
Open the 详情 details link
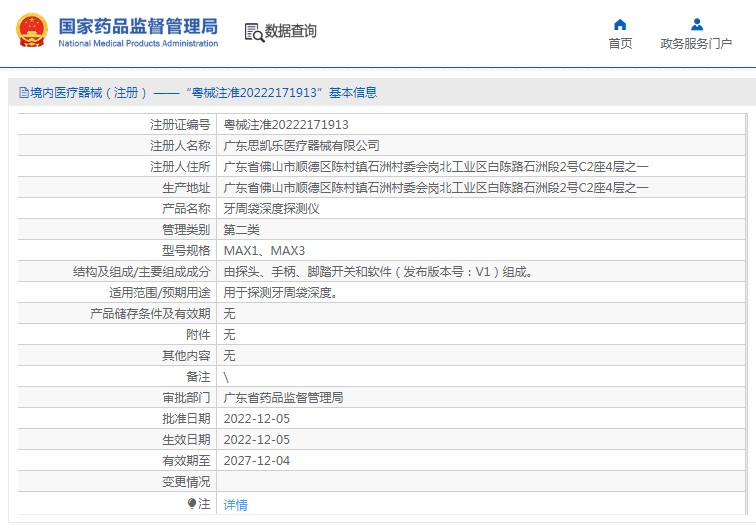pos(236,504)
